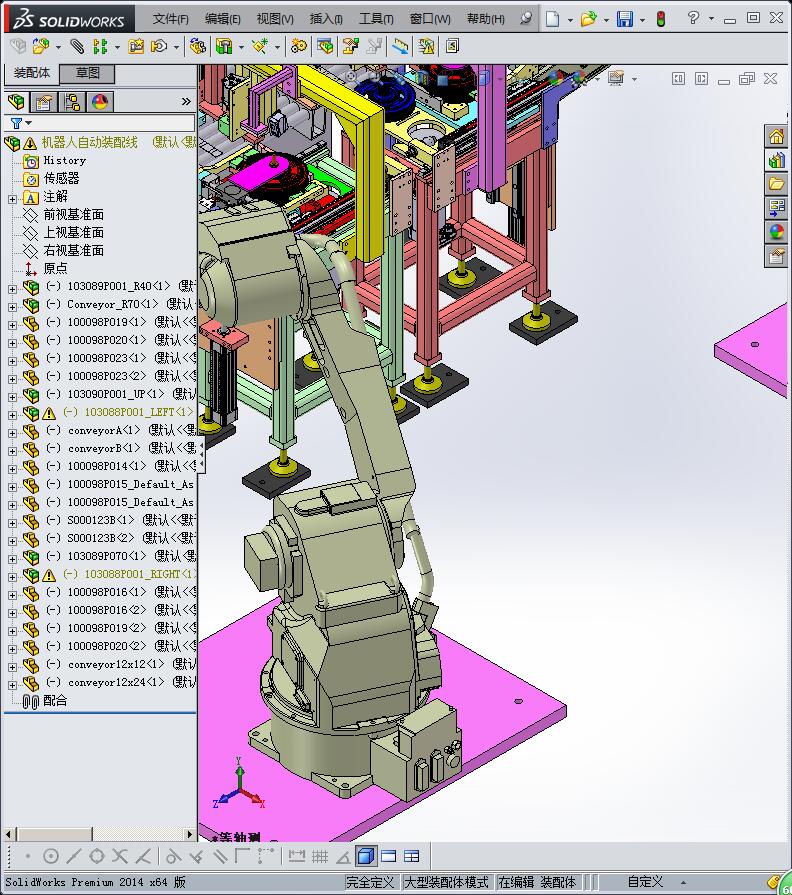Open the dropdown arrow next to the New icon
The height and width of the screenshot is (895, 792).
(x=570, y=20)
